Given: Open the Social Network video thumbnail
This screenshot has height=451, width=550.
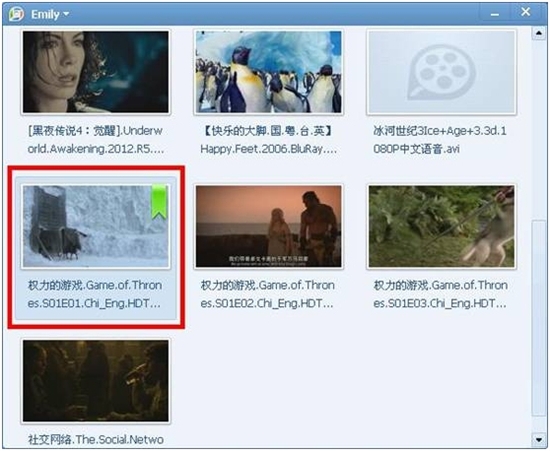Looking at the screenshot, I should (96, 381).
